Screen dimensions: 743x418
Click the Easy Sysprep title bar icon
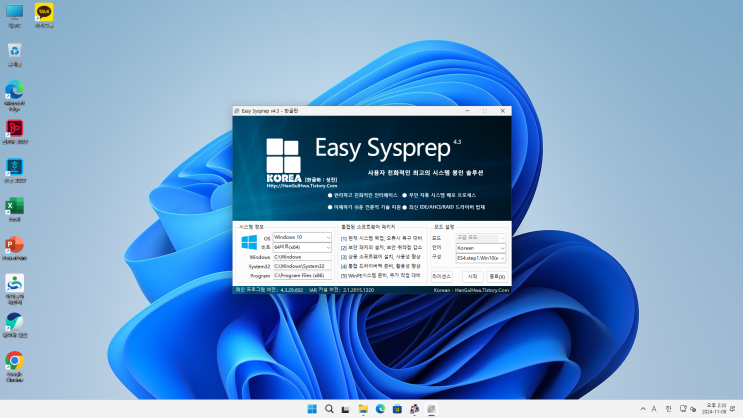[x=236, y=111]
